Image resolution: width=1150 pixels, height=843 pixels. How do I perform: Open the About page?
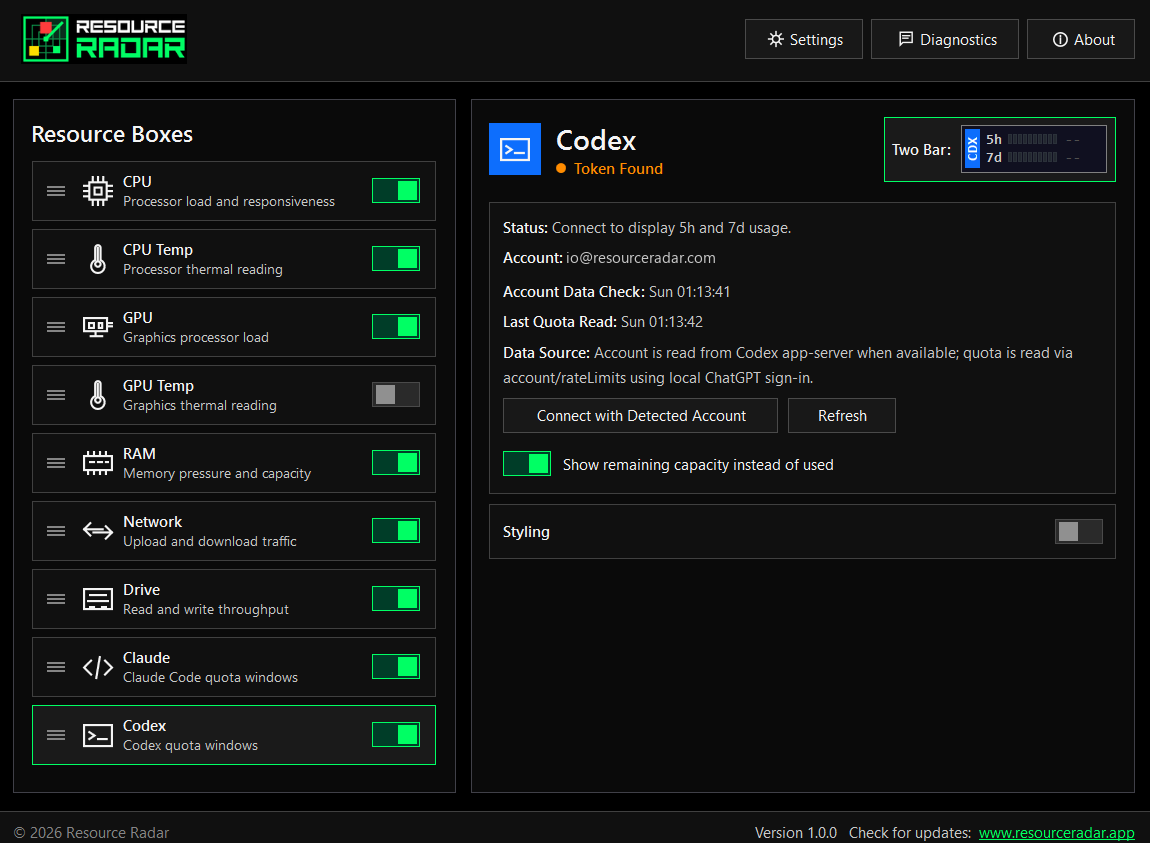pos(1081,40)
